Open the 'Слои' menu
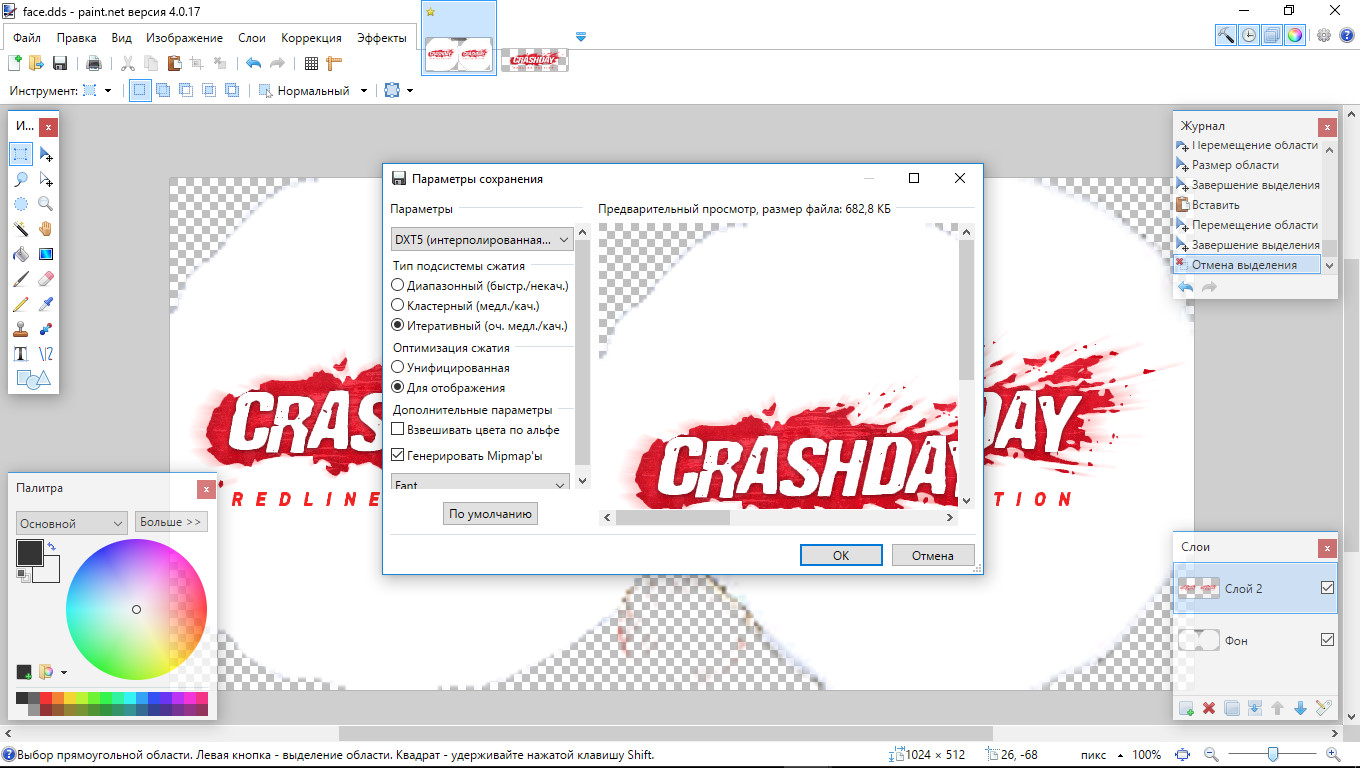Screen dimensions: 1360x768 252,38
